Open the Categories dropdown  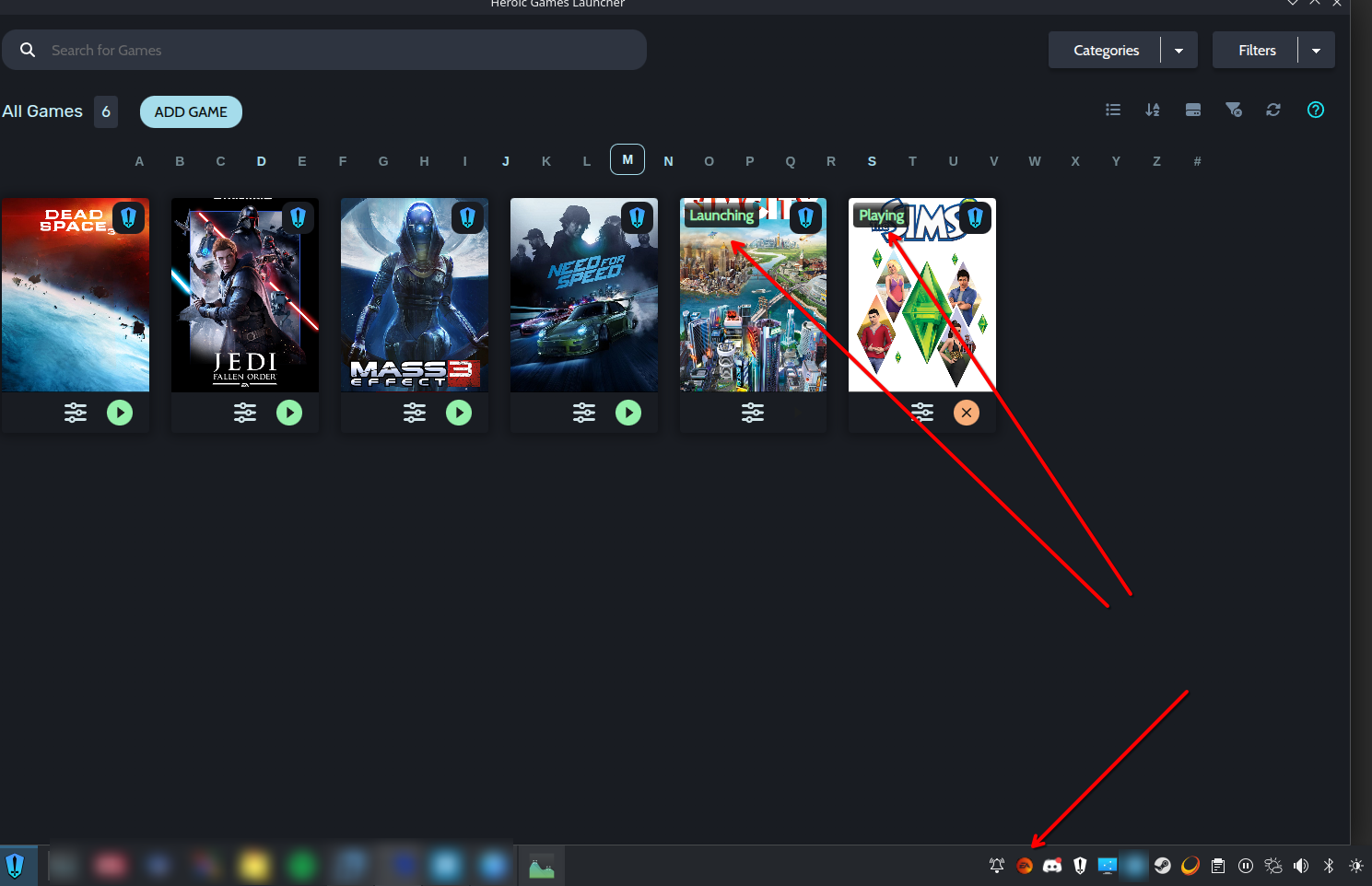pos(1123,50)
